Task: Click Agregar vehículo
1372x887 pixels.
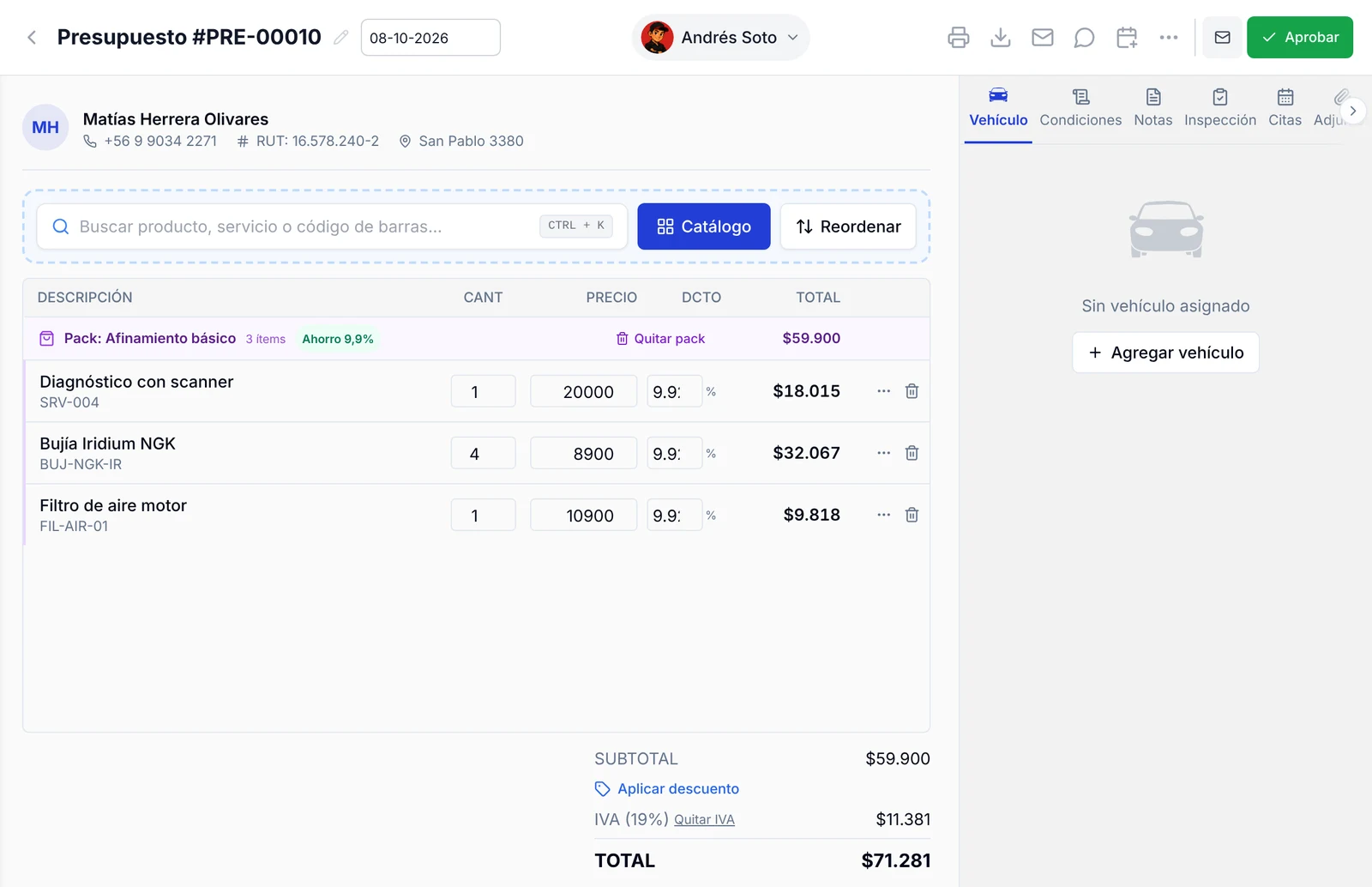Action: pos(1165,353)
